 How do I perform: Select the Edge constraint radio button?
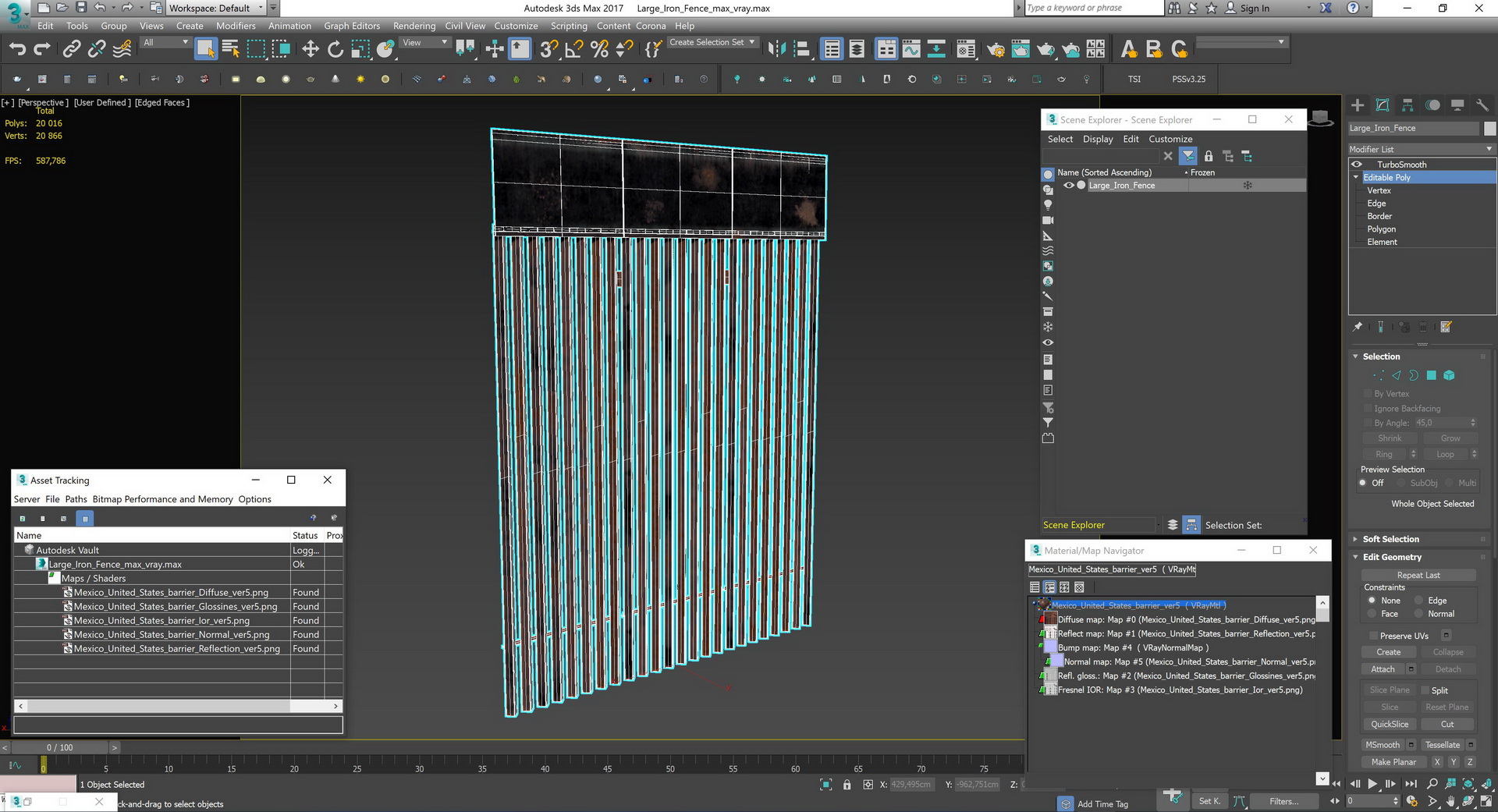tap(1419, 601)
